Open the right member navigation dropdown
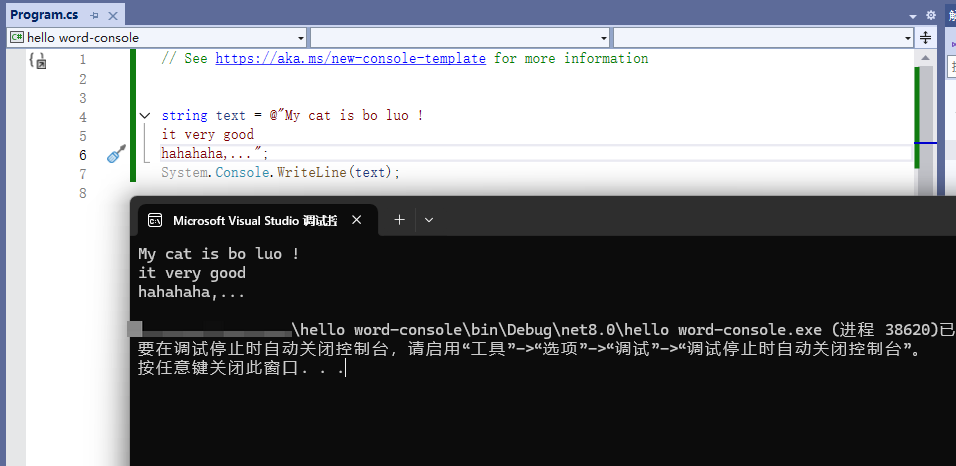The height and width of the screenshot is (466, 956). click(x=763, y=37)
